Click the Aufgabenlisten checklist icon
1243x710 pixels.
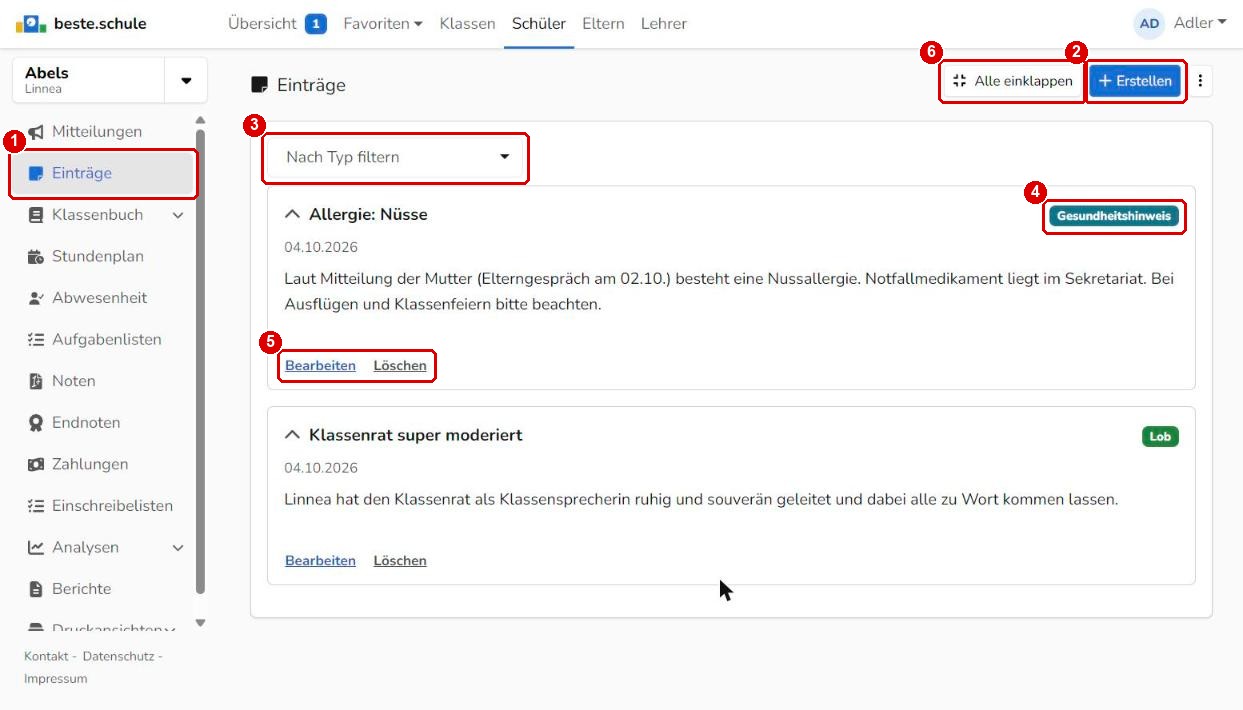click(x=36, y=340)
